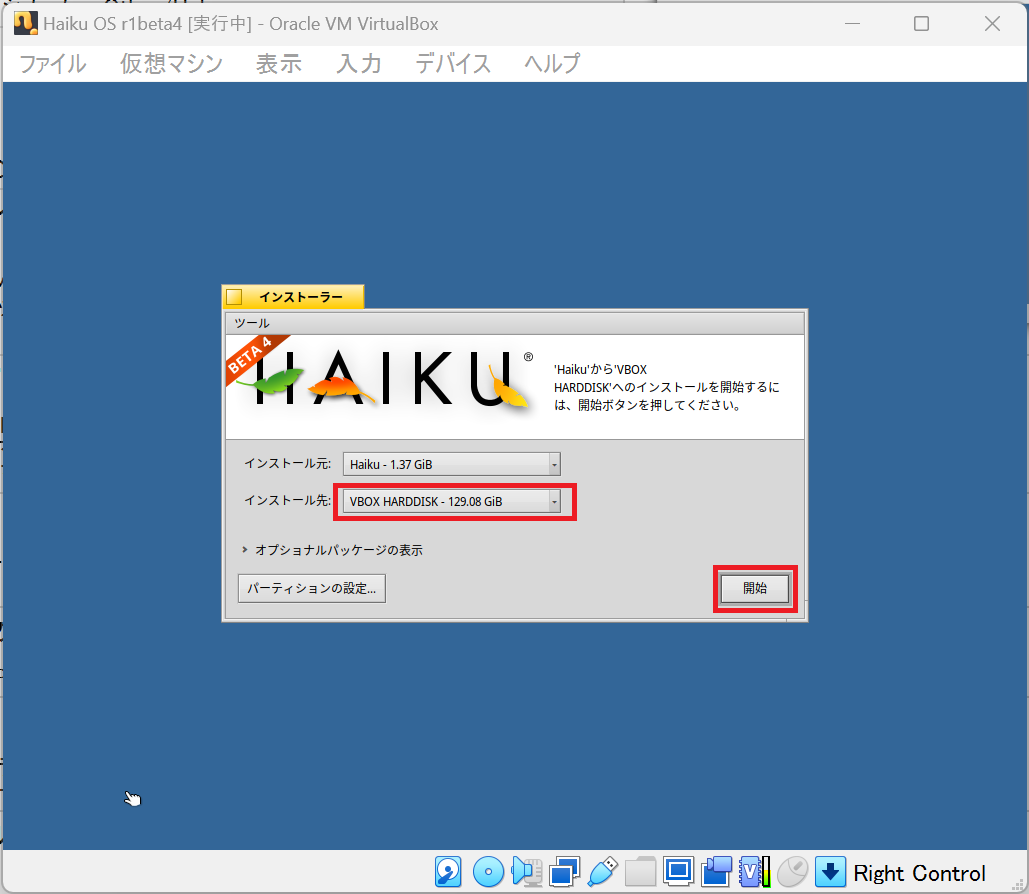This screenshot has width=1029, height=894.
Task: Maximize the VirtualBox window
Action: click(921, 24)
